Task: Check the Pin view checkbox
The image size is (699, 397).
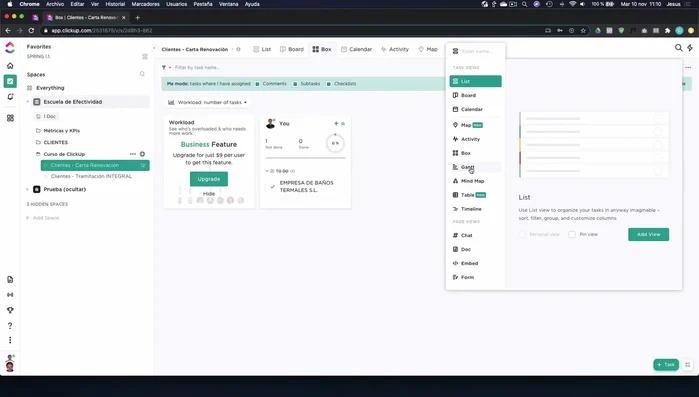Action: [572, 234]
